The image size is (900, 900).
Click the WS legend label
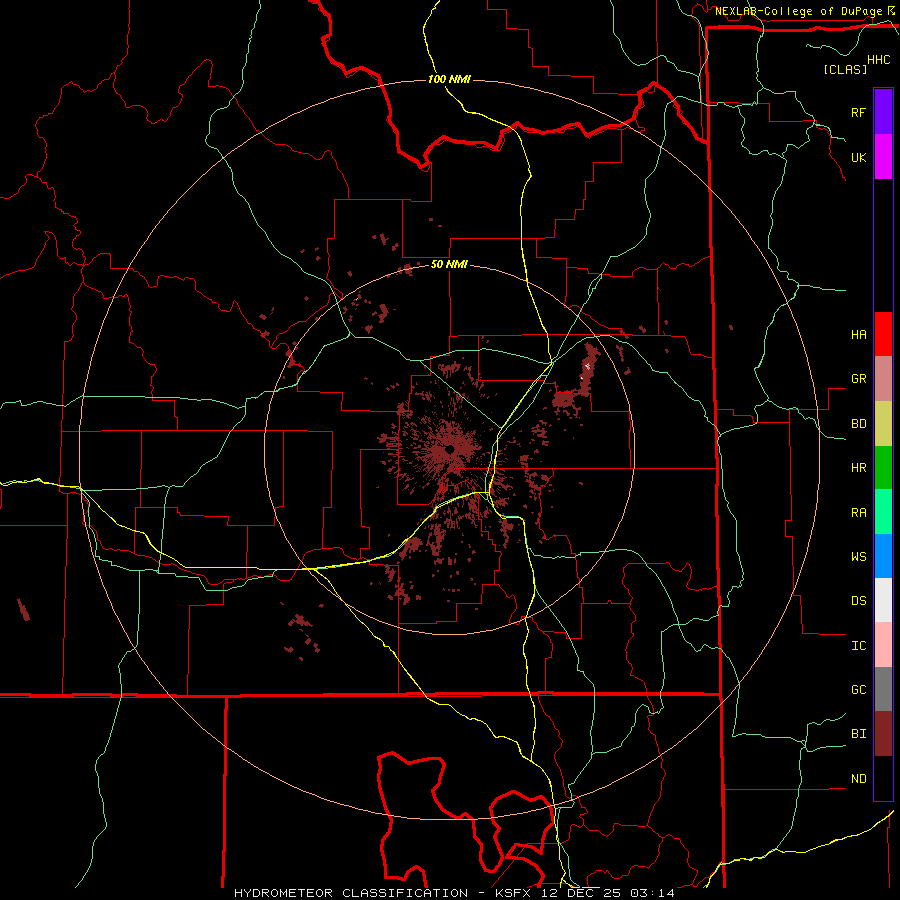tap(858, 556)
